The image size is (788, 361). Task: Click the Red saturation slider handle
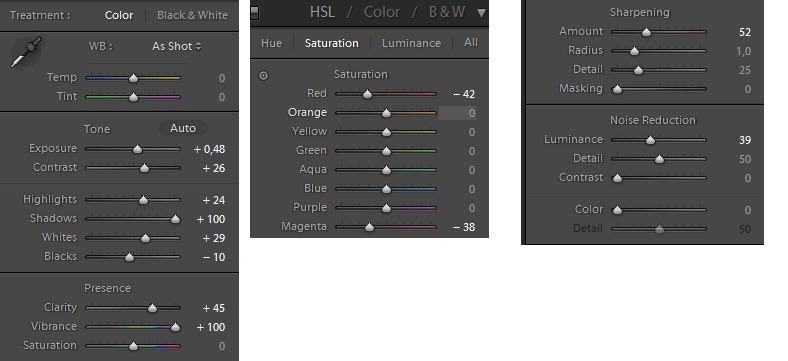tap(367, 94)
